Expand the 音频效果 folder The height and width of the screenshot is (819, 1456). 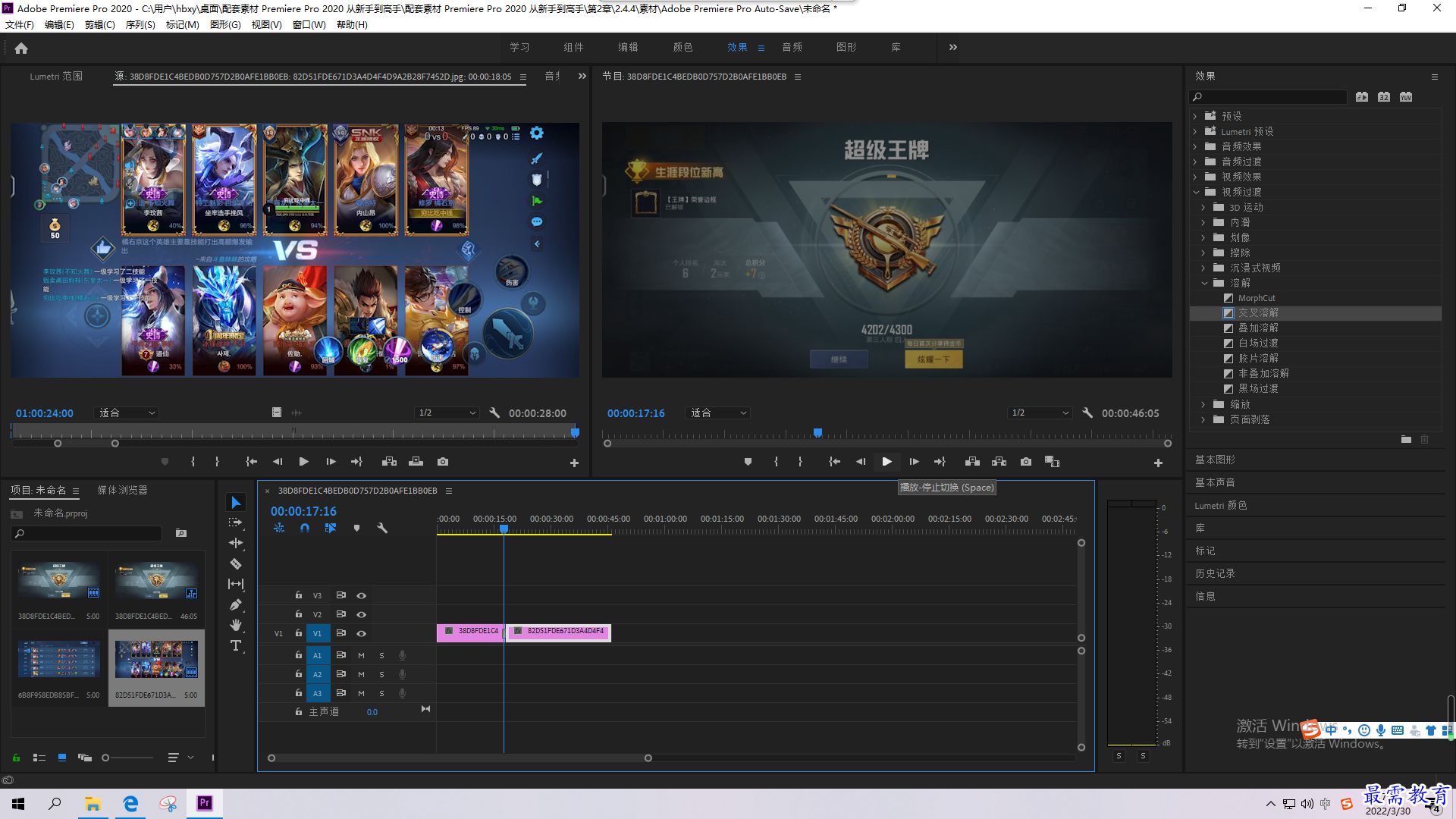tap(1195, 146)
